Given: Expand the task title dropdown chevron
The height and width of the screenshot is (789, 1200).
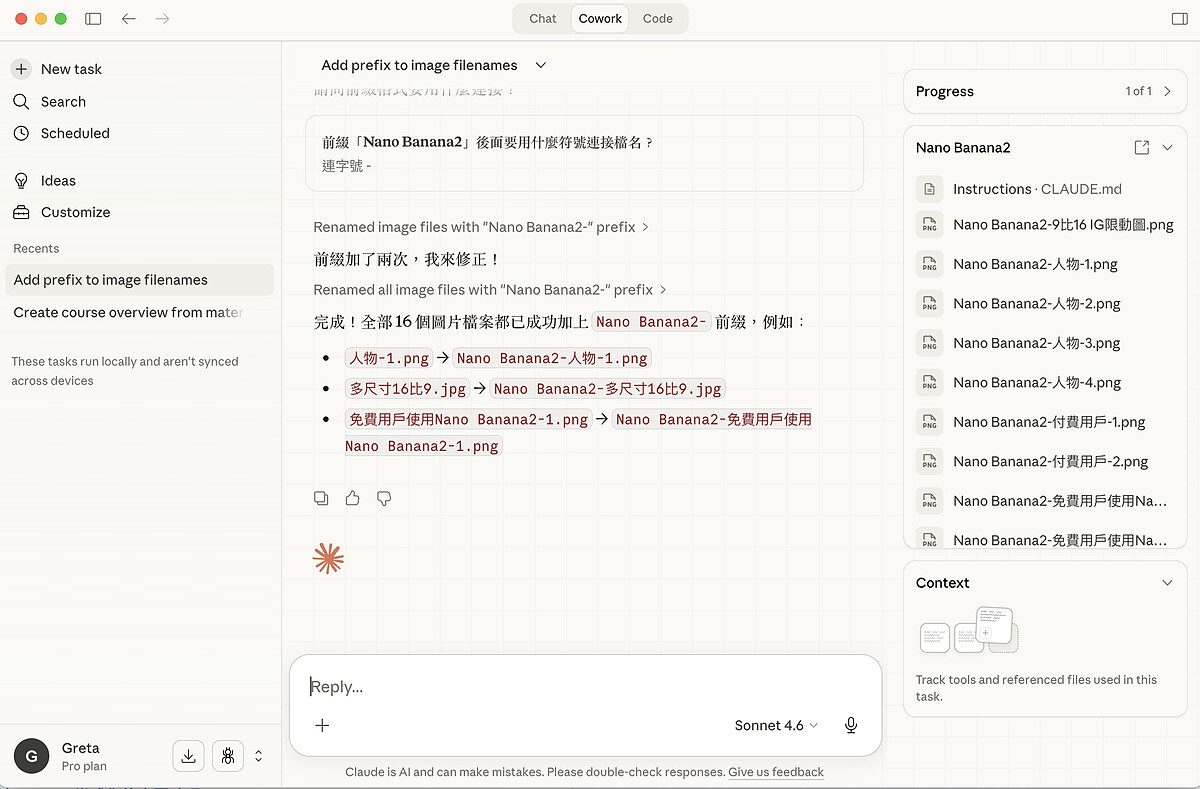Looking at the screenshot, I should coord(541,65).
